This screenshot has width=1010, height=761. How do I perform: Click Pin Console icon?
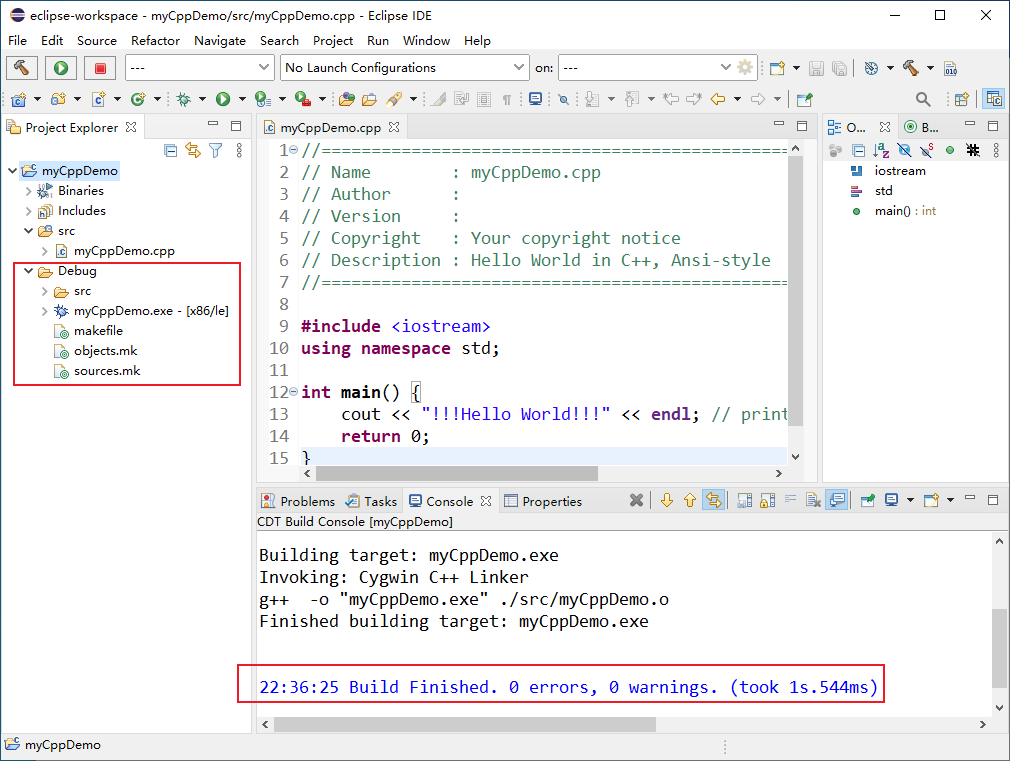coord(868,501)
